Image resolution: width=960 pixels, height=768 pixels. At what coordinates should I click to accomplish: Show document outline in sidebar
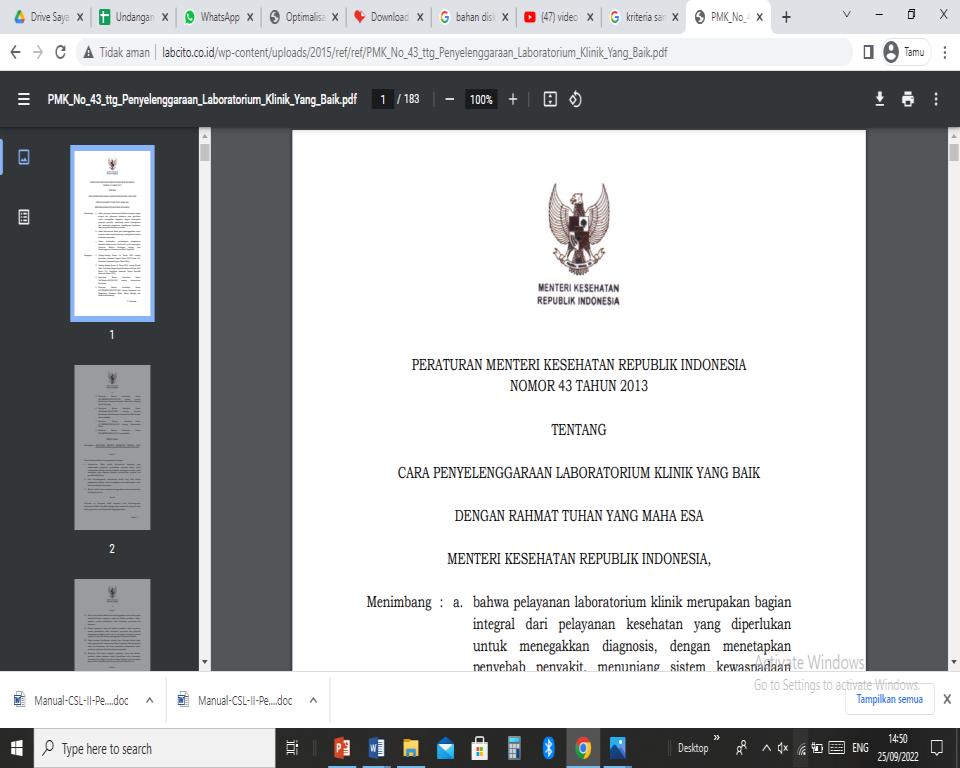(24, 217)
